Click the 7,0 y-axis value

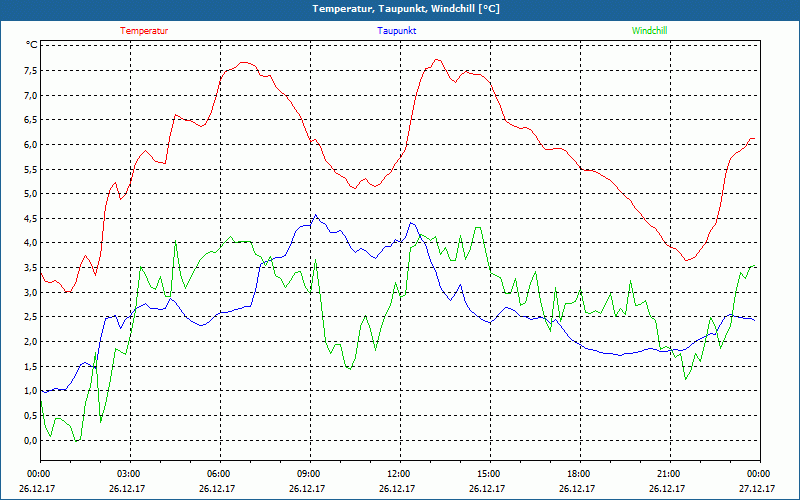tap(31, 95)
